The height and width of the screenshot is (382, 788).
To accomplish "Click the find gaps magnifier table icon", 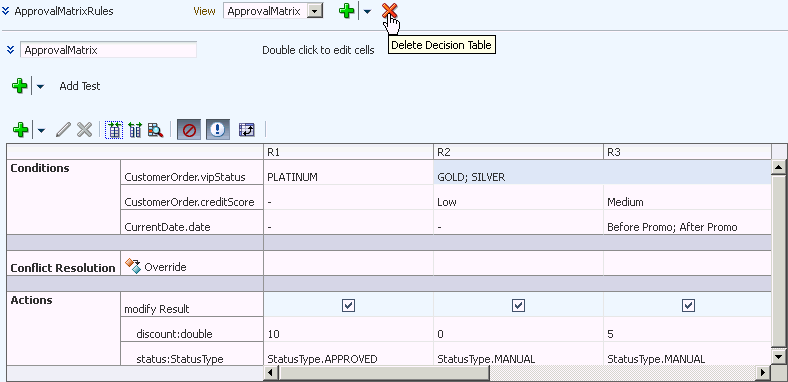I will [x=155, y=131].
